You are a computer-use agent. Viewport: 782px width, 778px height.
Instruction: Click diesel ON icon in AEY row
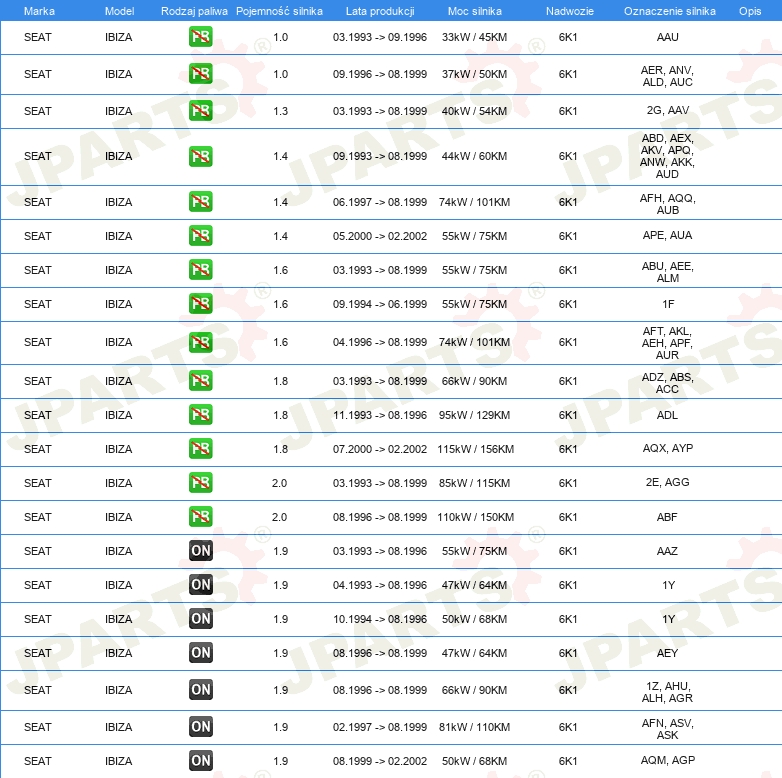tap(200, 652)
